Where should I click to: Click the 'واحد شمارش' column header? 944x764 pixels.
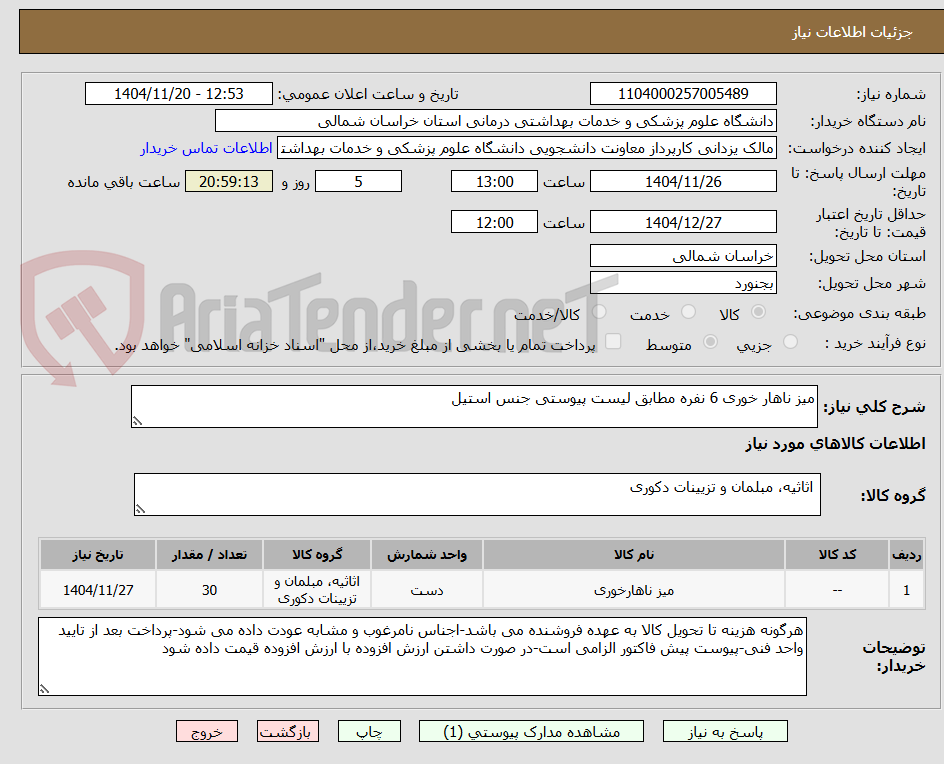427,554
